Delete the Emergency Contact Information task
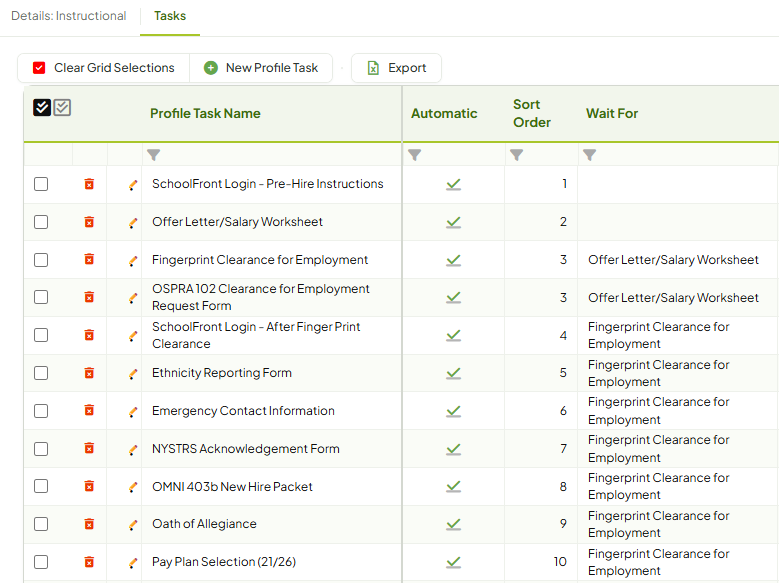This screenshot has width=779, height=583. [x=89, y=410]
